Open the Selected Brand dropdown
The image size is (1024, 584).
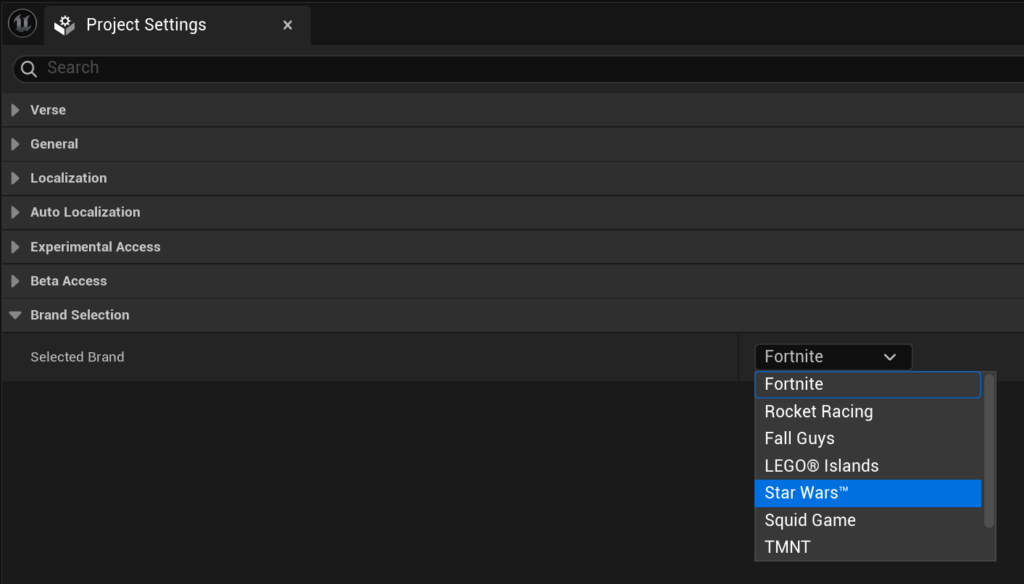[x=832, y=357]
